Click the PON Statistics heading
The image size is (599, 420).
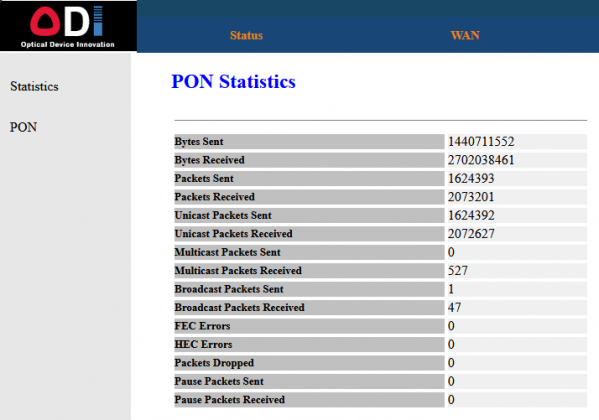[x=233, y=81]
